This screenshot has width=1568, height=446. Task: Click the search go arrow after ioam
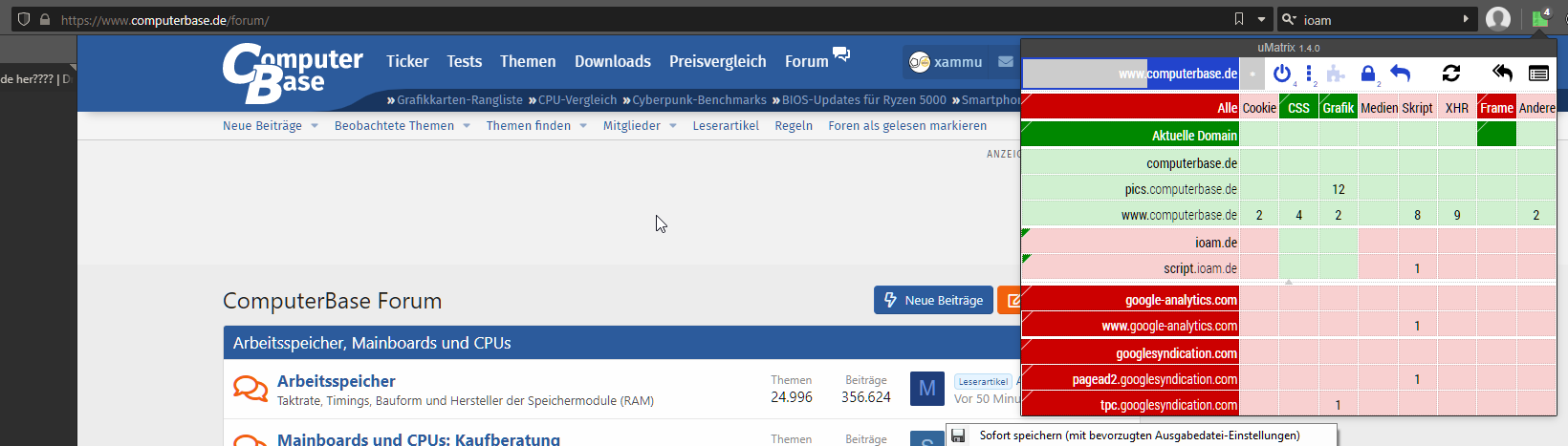click(x=1466, y=19)
